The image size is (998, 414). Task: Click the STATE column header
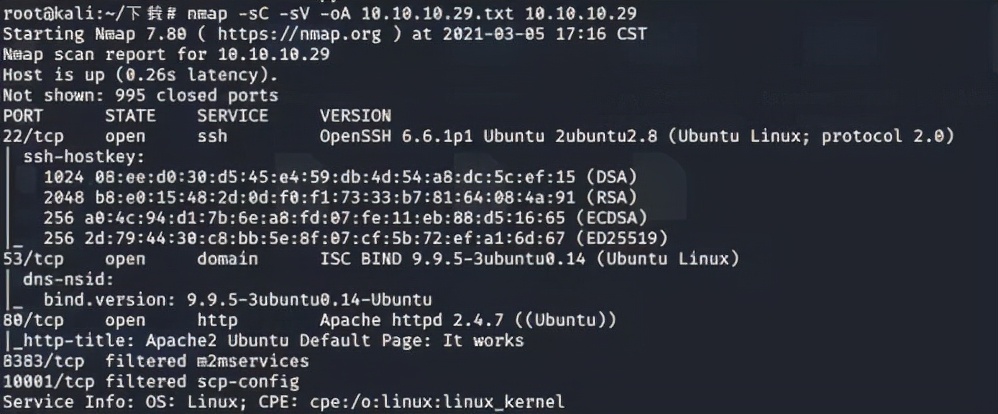coord(130,115)
